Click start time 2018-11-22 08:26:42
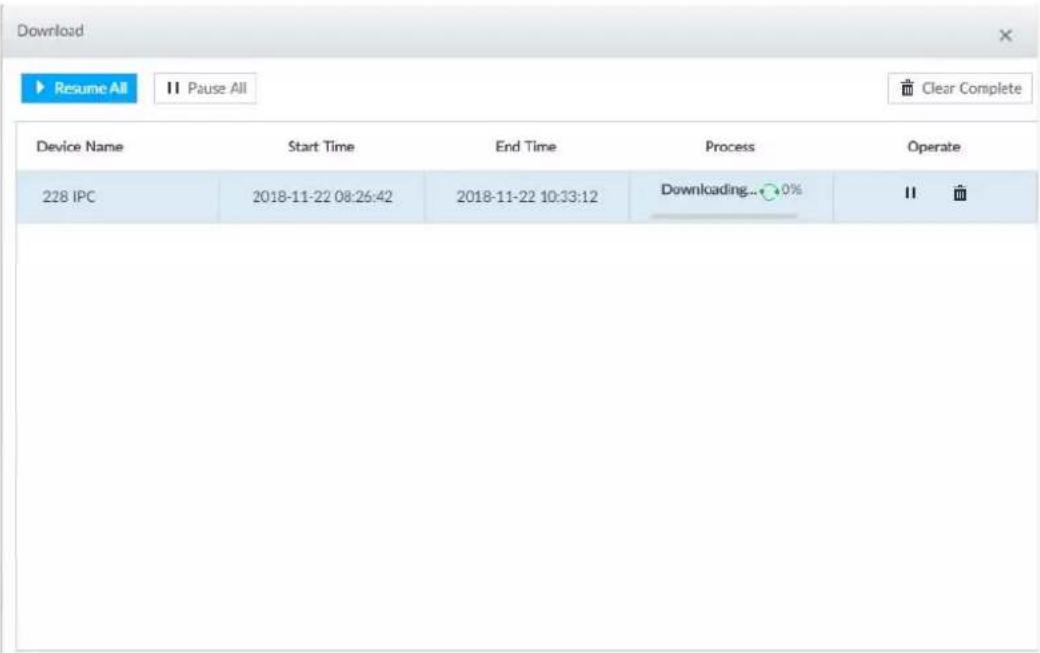The height and width of the screenshot is (653, 1040). [x=322, y=197]
